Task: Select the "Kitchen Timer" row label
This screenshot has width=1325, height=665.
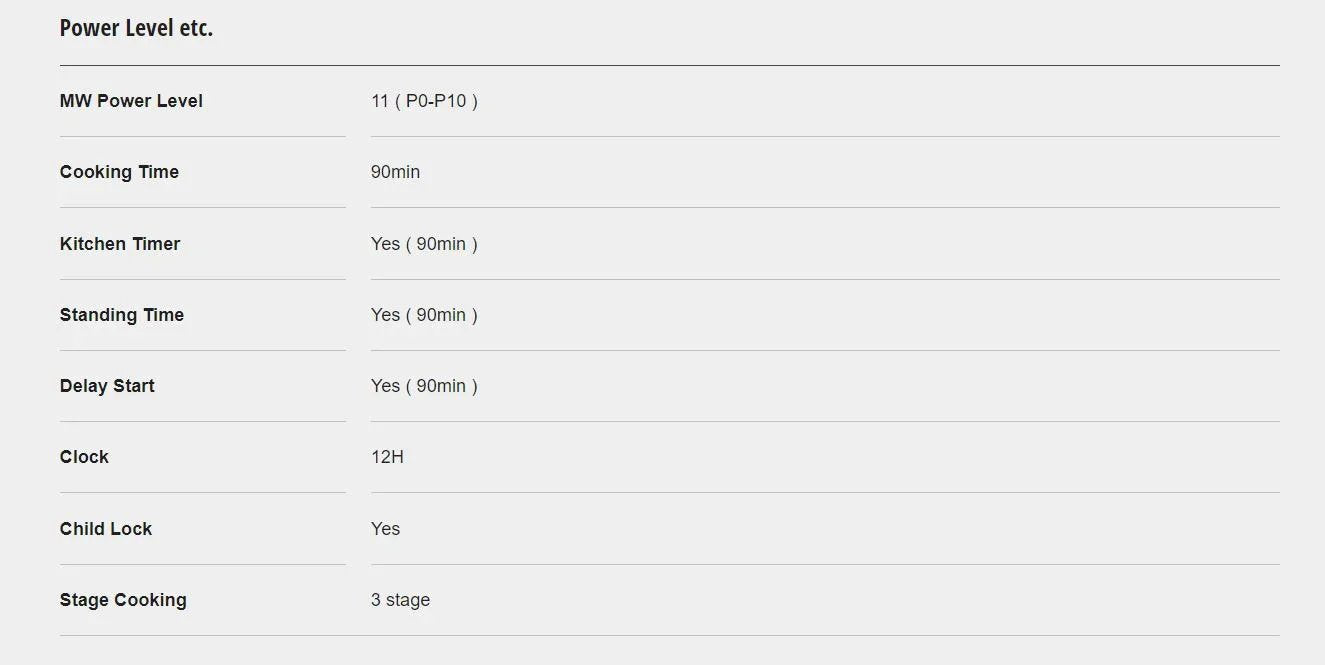Action: tap(120, 244)
